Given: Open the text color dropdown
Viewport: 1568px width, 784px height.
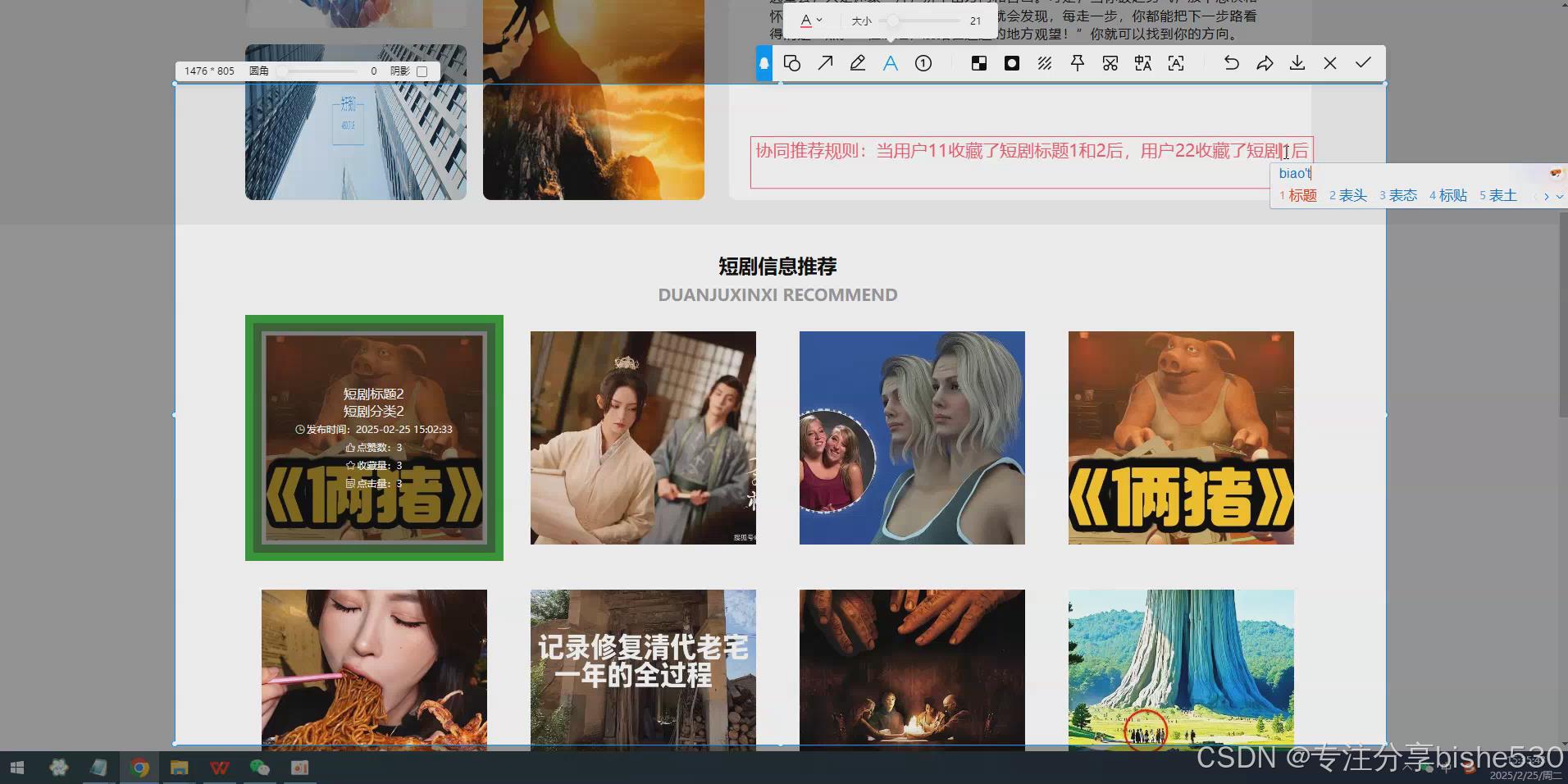Looking at the screenshot, I should pos(811,21).
